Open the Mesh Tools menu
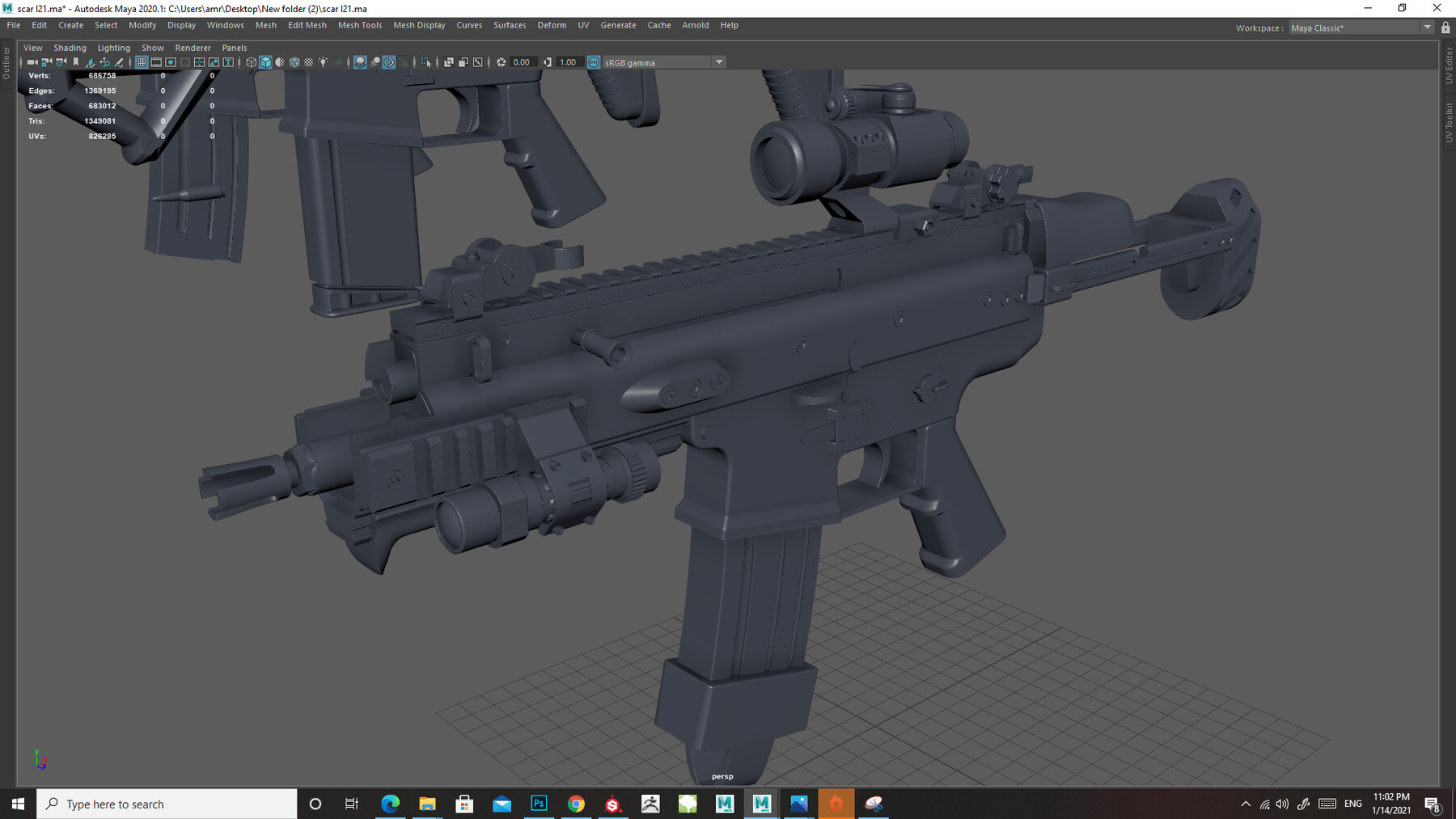The height and width of the screenshot is (819, 1456). pos(360,25)
